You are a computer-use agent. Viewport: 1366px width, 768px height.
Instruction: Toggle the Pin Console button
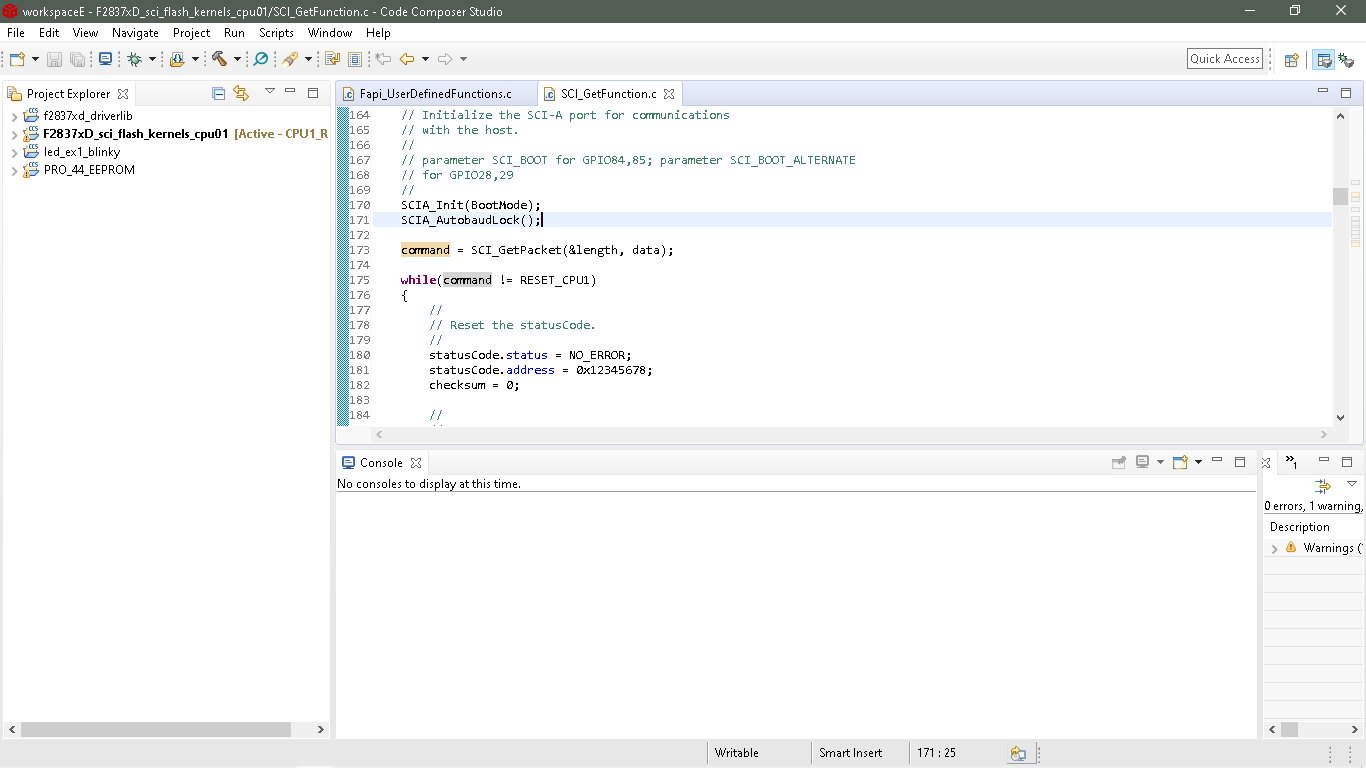(1119, 462)
